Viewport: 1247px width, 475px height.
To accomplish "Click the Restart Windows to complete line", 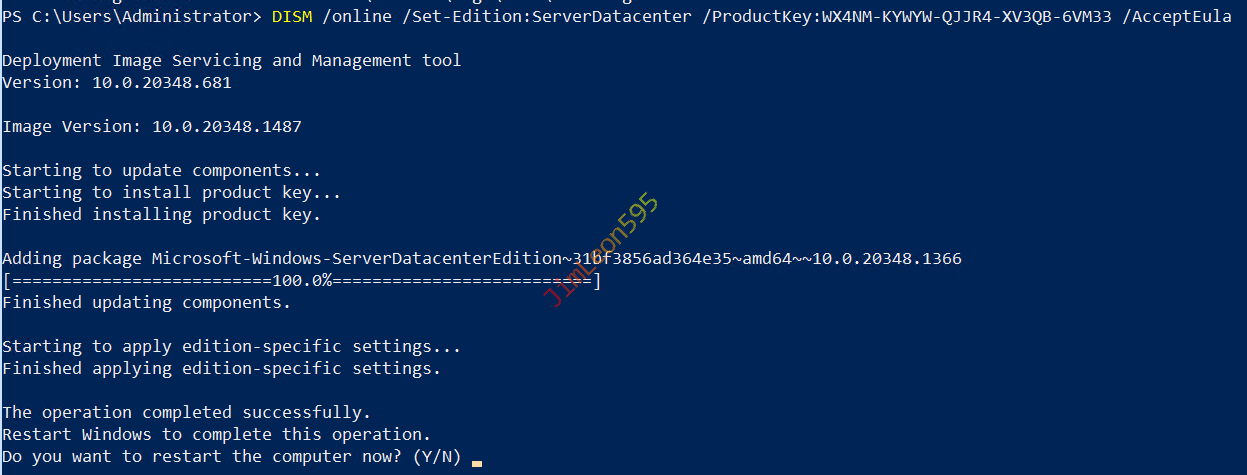I will point(217,435).
